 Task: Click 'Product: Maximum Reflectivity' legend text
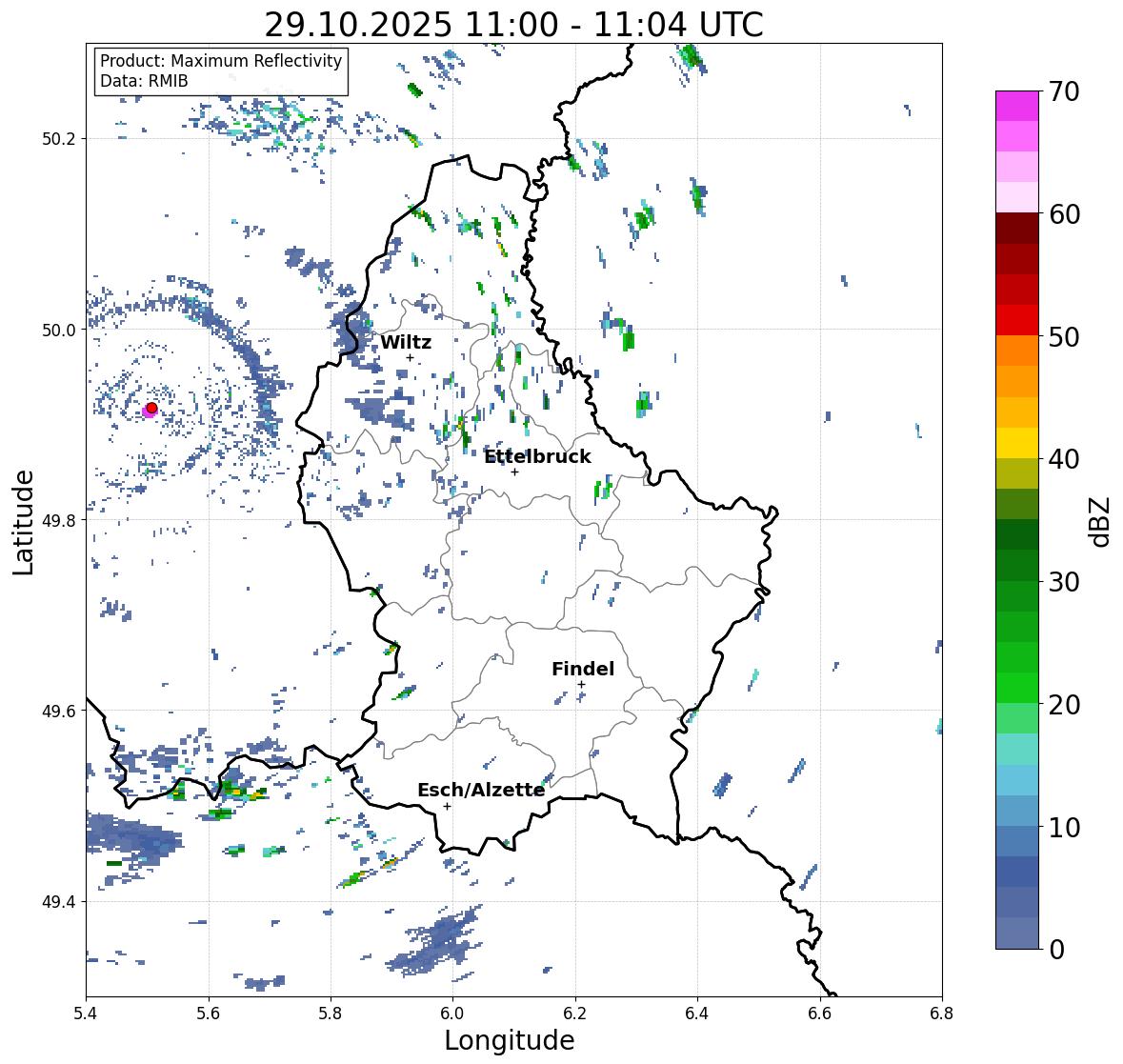[x=221, y=61]
